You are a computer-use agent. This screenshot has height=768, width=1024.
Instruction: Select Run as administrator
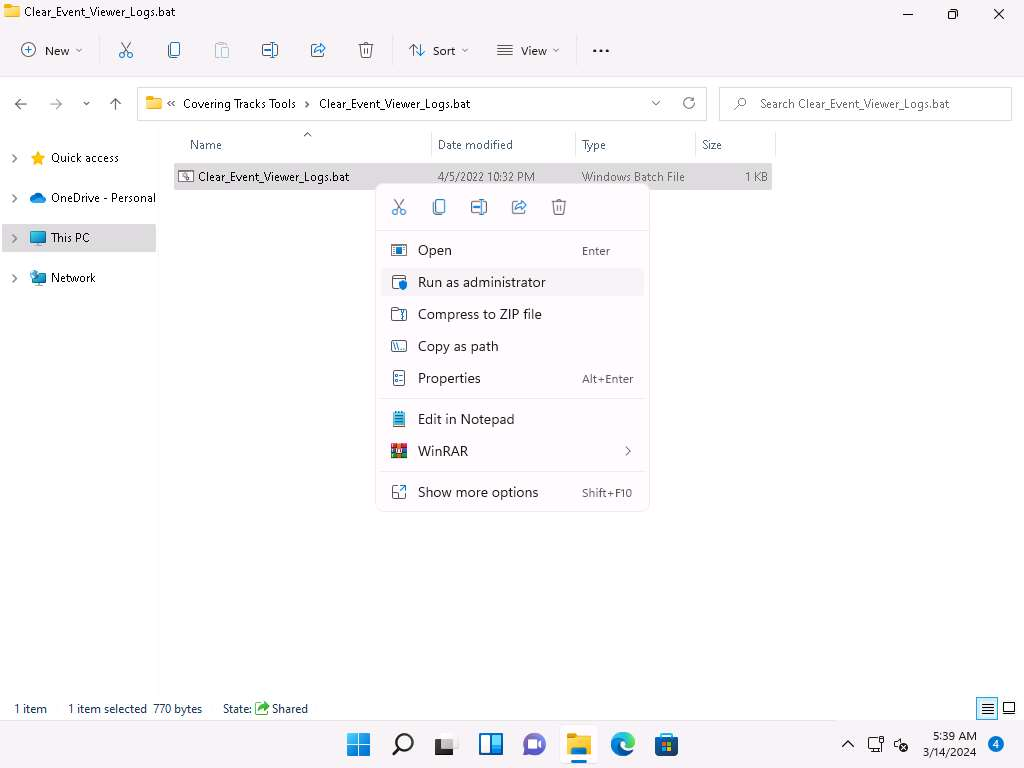tap(481, 282)
